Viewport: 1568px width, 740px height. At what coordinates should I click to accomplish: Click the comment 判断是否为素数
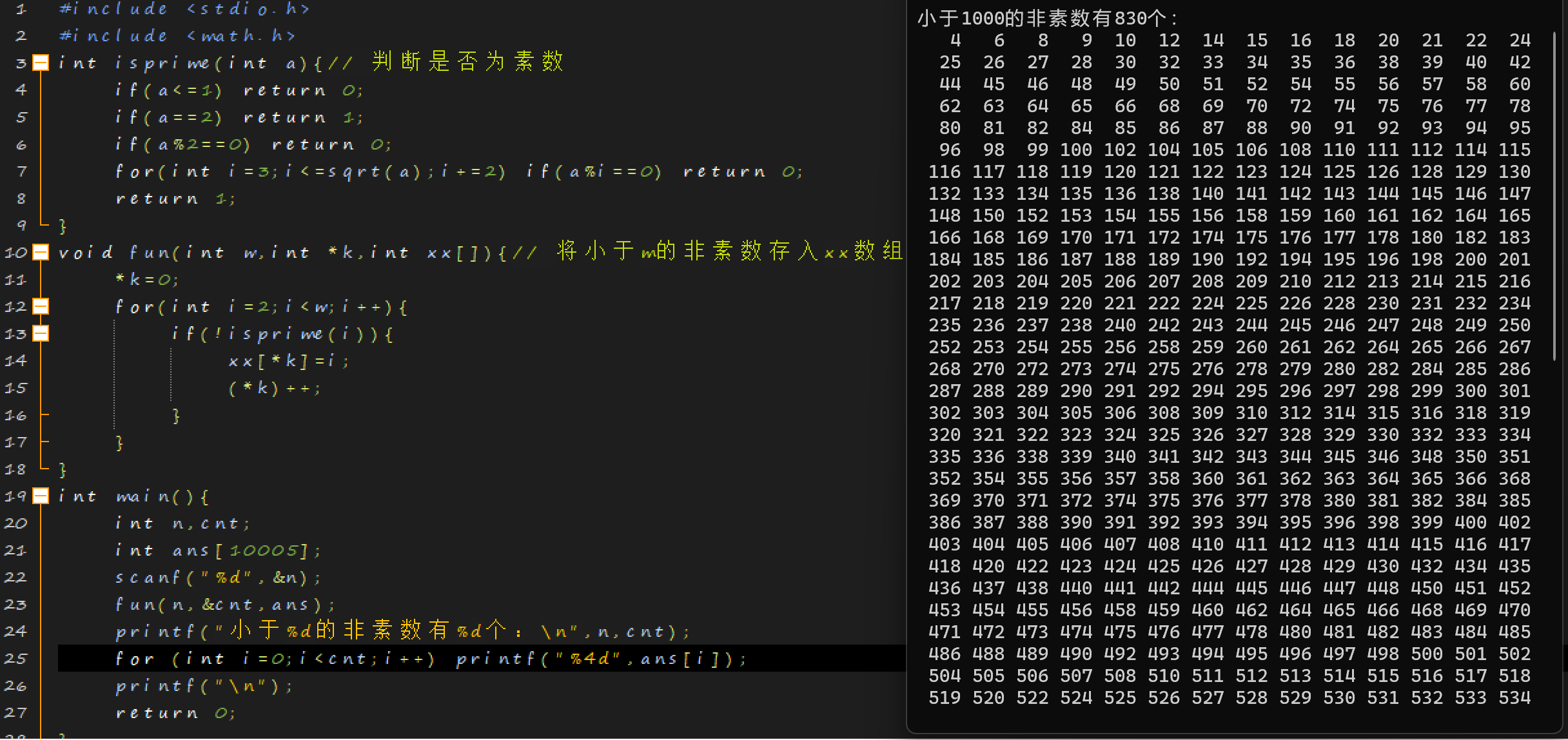pyautogui.click(x=467, y=62)
